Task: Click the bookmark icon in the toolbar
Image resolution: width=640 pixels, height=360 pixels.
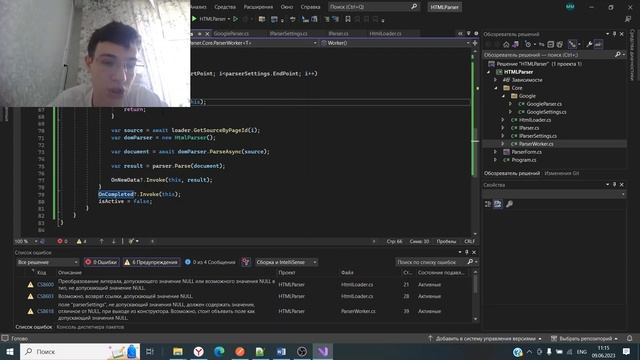Action: click(x=348, y=19)
